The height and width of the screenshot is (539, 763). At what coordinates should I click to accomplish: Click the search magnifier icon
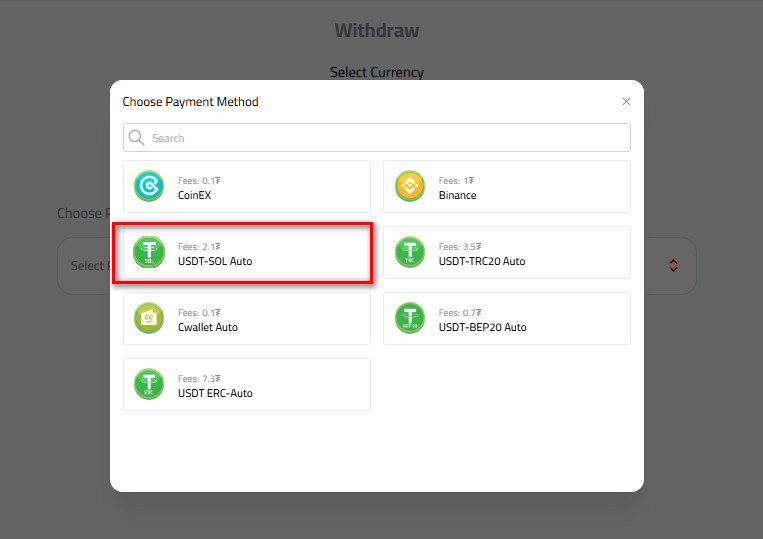[x=136, y=138]
